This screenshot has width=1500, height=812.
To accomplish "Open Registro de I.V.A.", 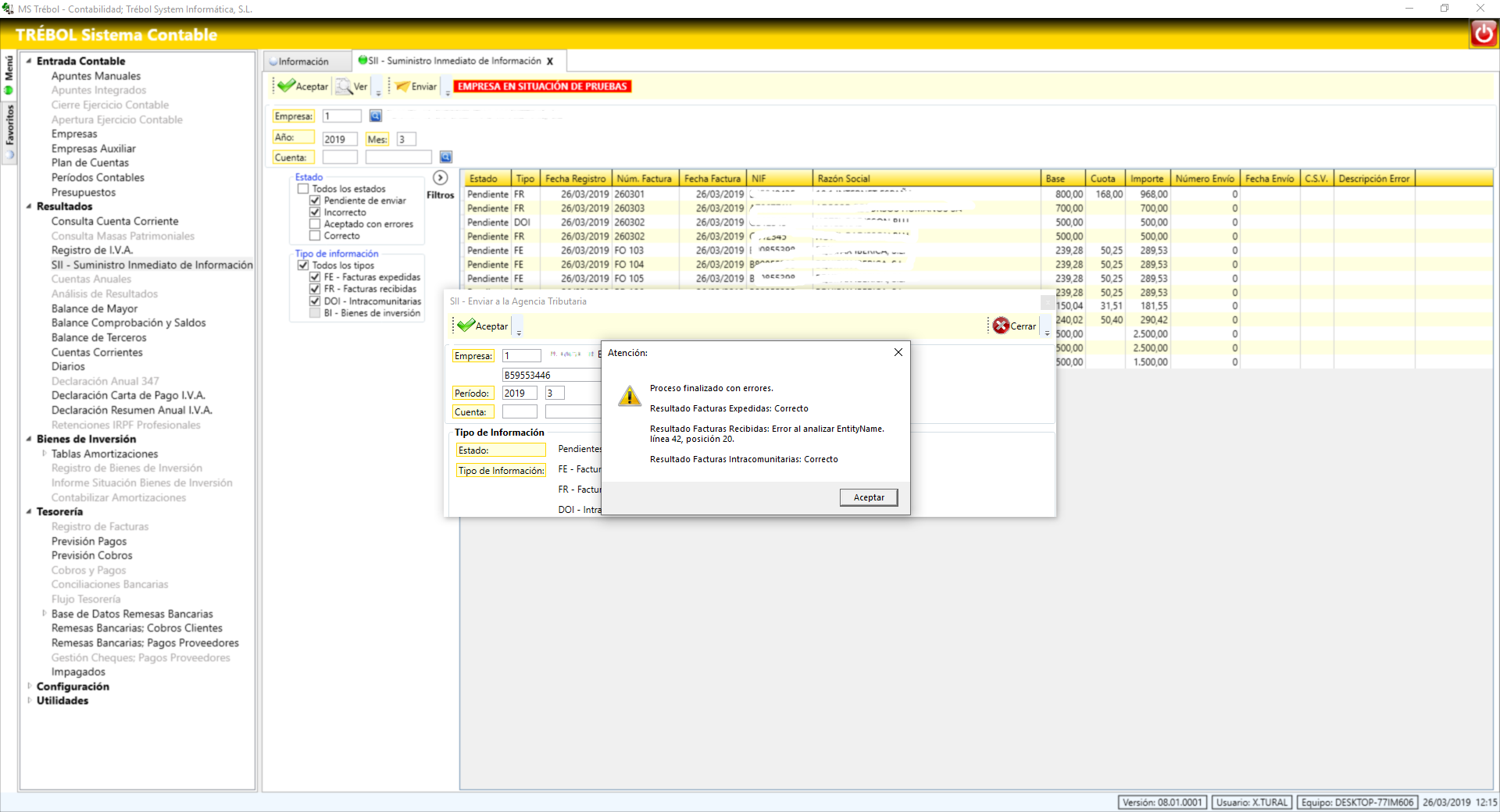I will point(92,250).
